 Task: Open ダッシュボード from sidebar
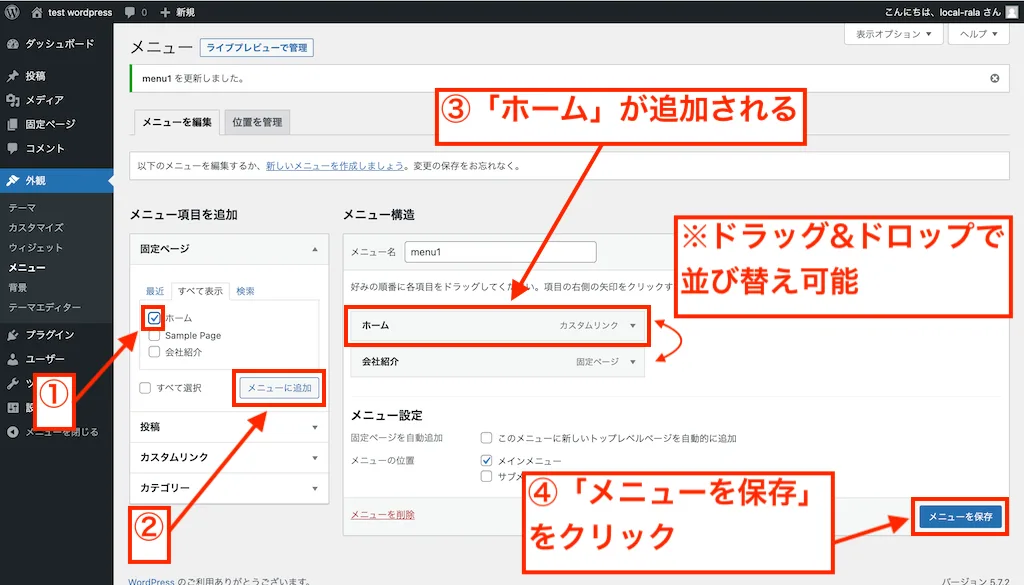point(57,44)
